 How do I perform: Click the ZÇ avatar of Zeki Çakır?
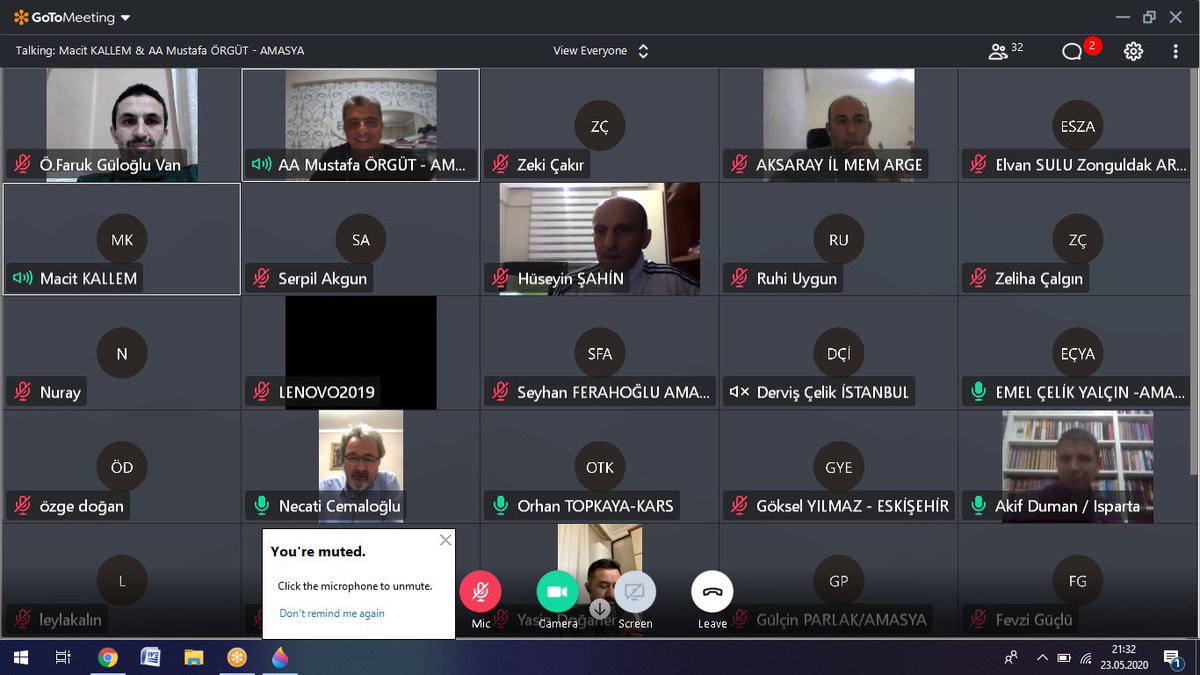(x=600, y=126)
